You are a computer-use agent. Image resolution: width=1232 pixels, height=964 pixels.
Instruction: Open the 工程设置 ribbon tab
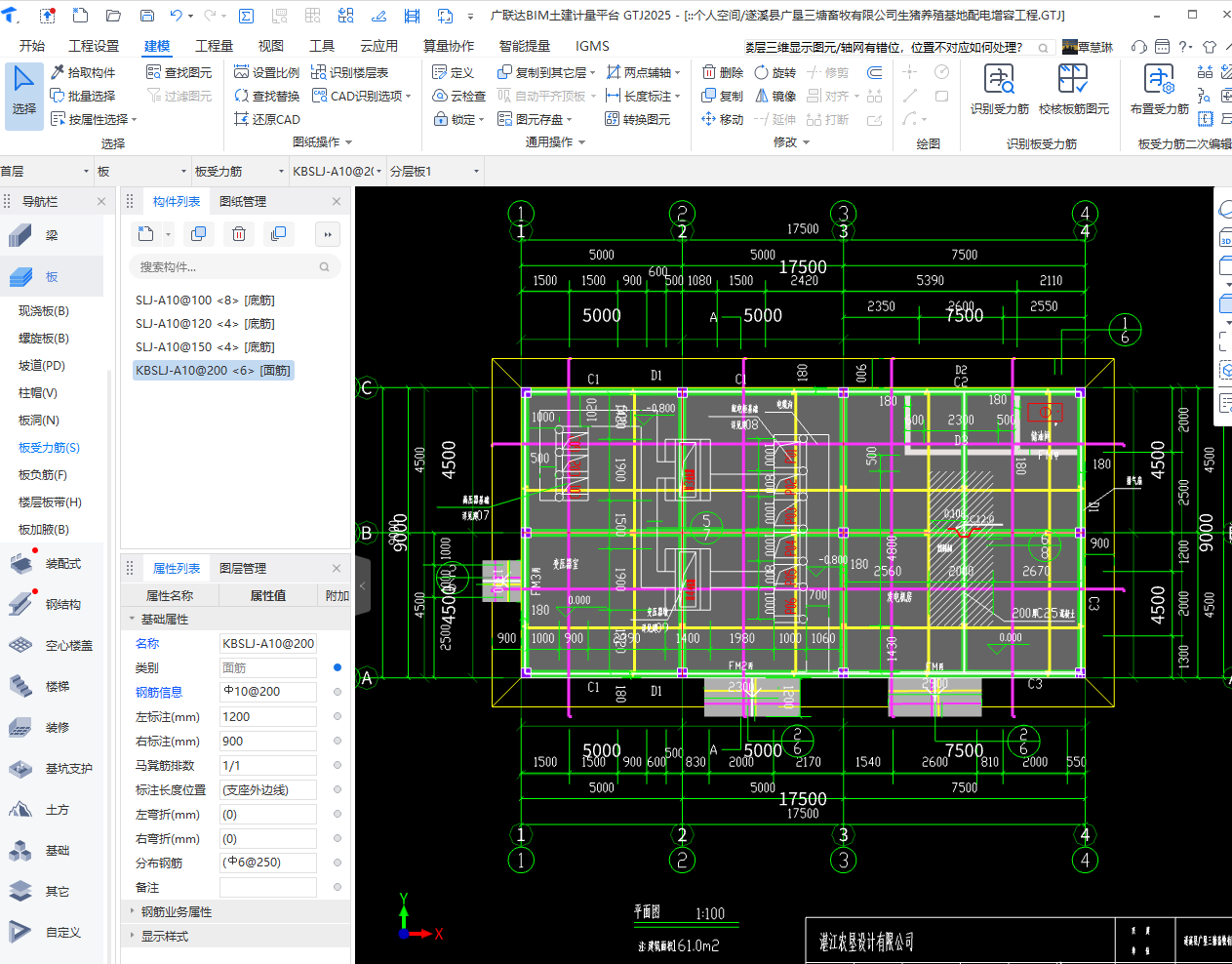point(94,46)
